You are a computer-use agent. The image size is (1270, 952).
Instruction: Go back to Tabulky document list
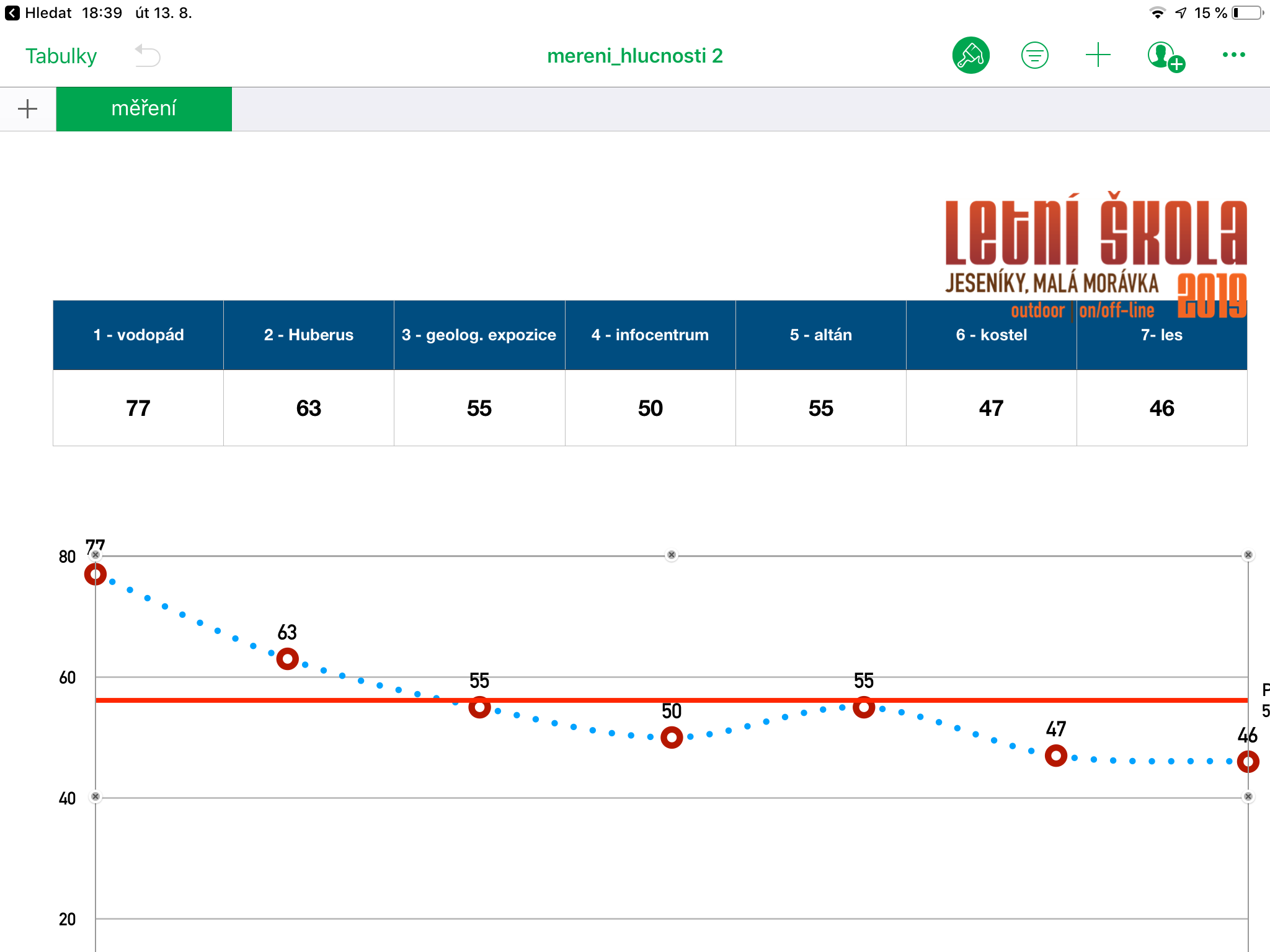pyautogui.click(x=61, y=56)
